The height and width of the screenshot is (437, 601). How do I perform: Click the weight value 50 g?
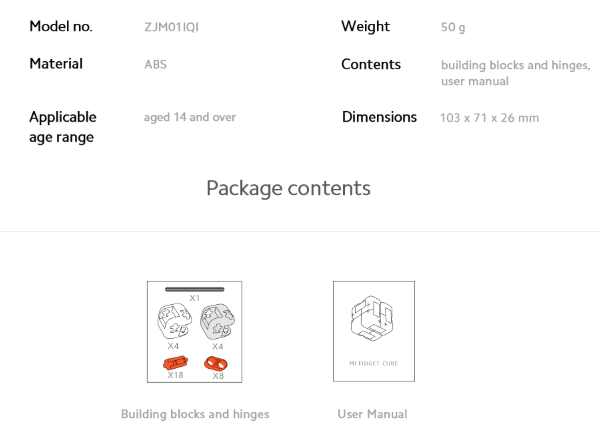[453, 27]
